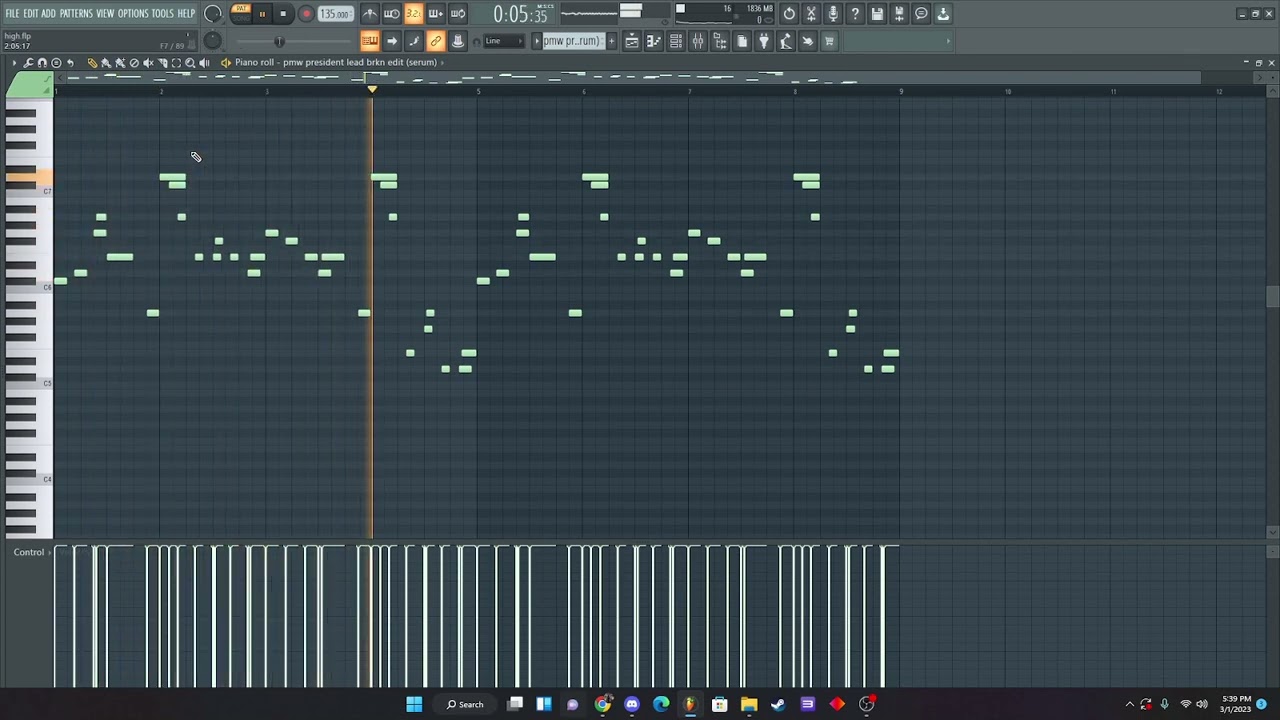Select the Draw pencil tool in piano roll

click(x=92, y=62)
